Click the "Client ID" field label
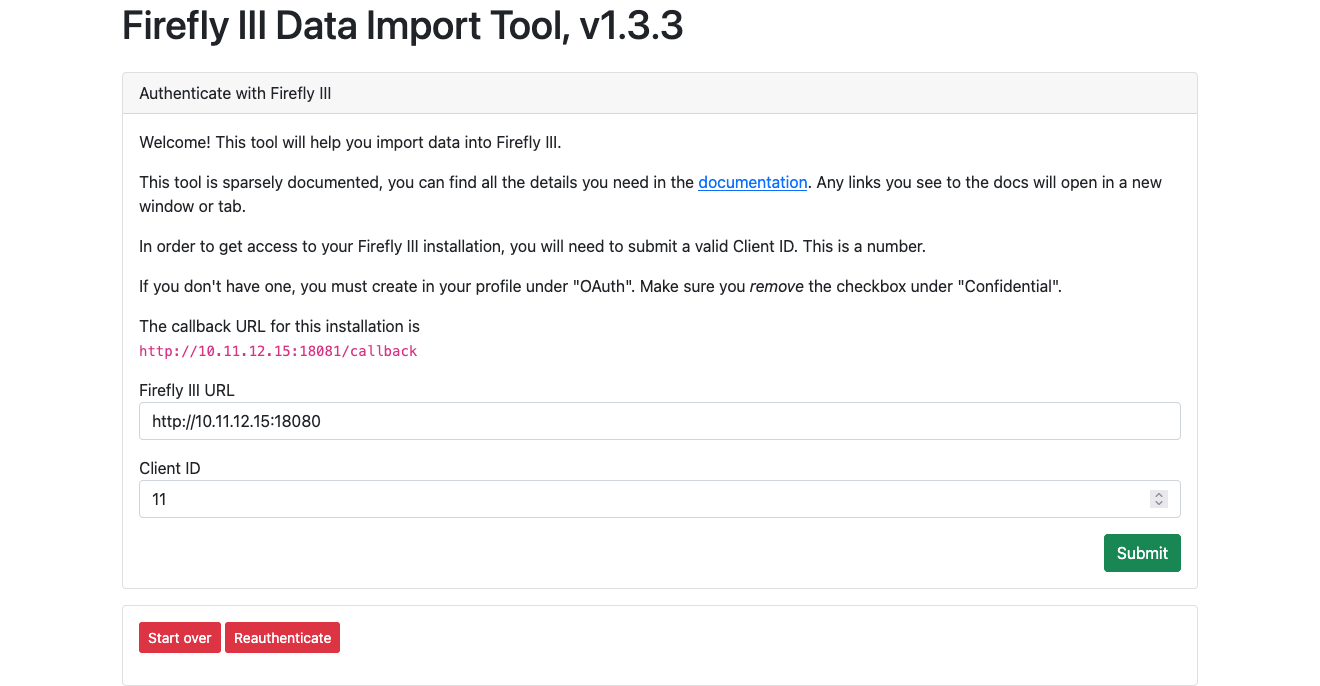 pyautogui.click(x=170, y=468)
